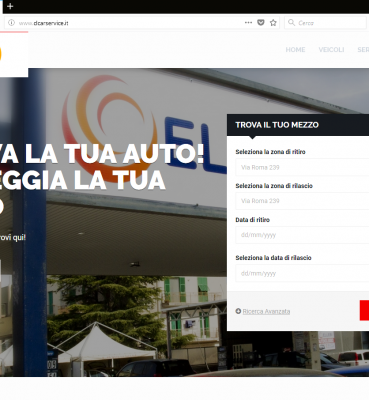Open the page actions three-dot menu
The width and height of the screenshot is (369, 400).
click(248, 23)
